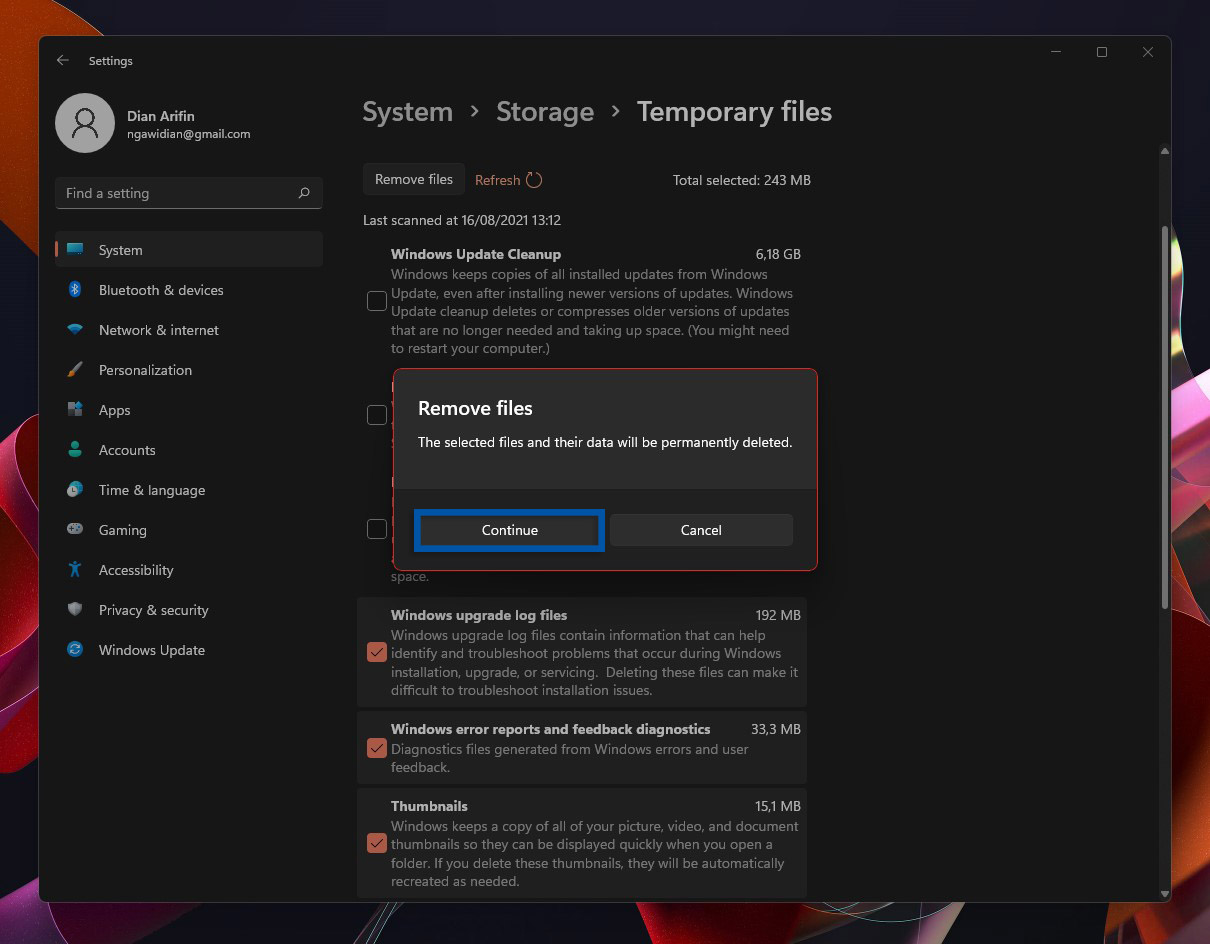Click the back arrow in Settings header

click(63, 61)
